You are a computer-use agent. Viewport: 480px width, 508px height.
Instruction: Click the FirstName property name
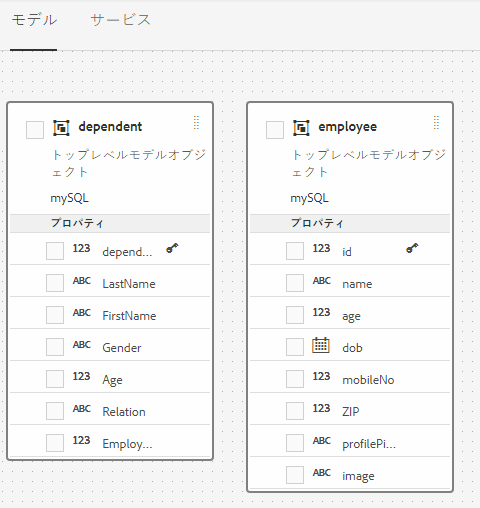pos(129,316)
